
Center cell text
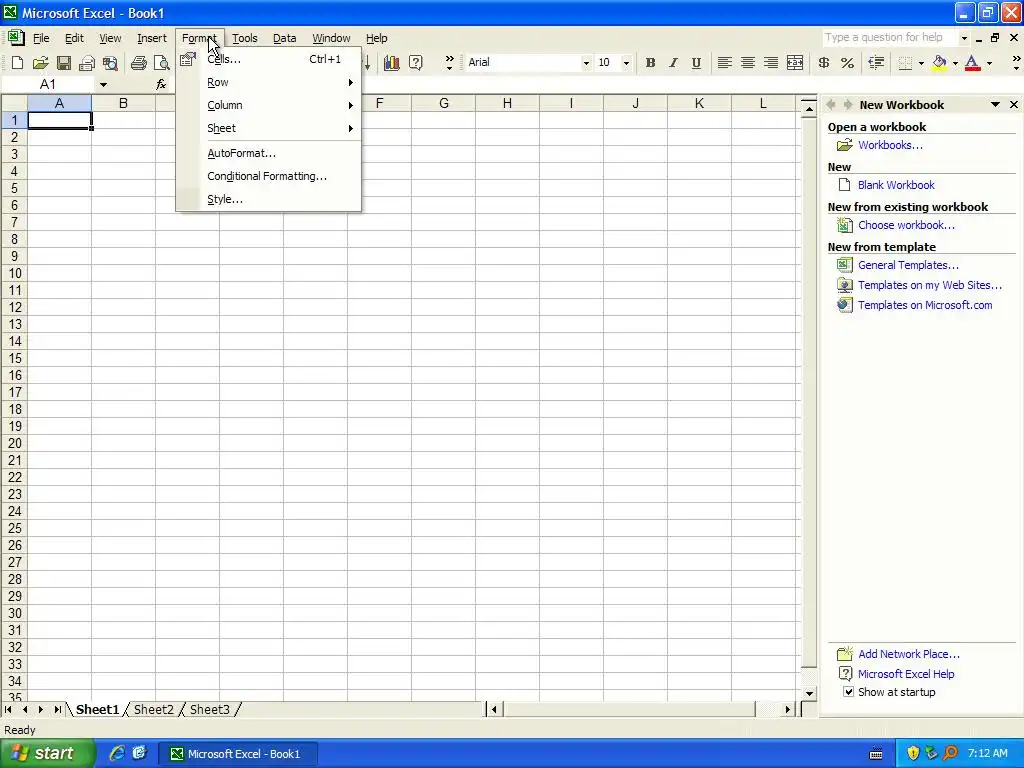(x=748, y=63)
